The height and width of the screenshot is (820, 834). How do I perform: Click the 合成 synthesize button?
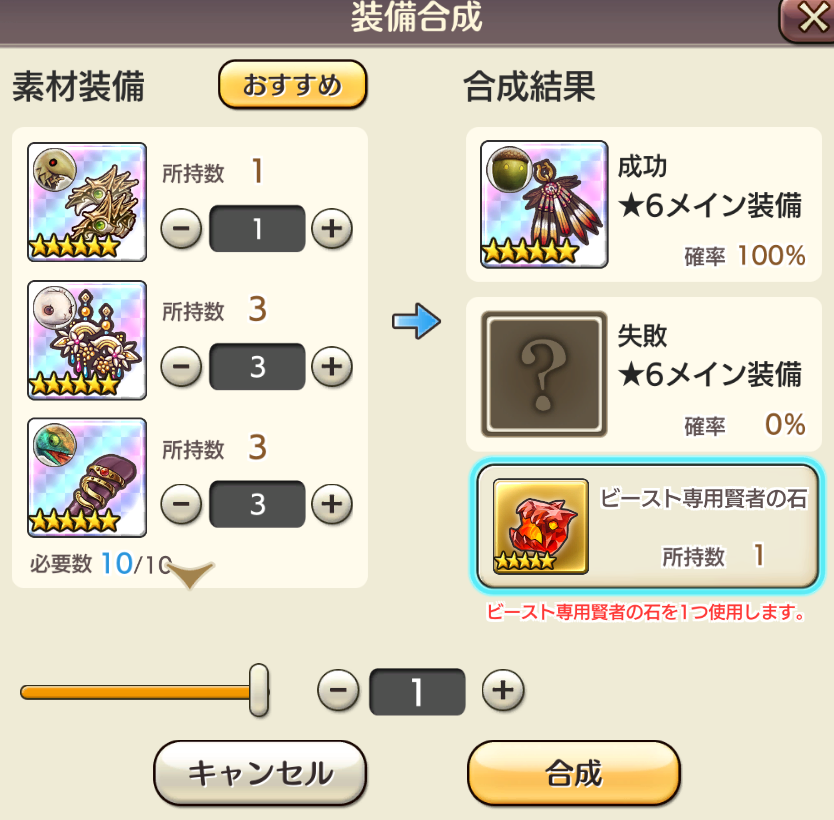(574, 773)
